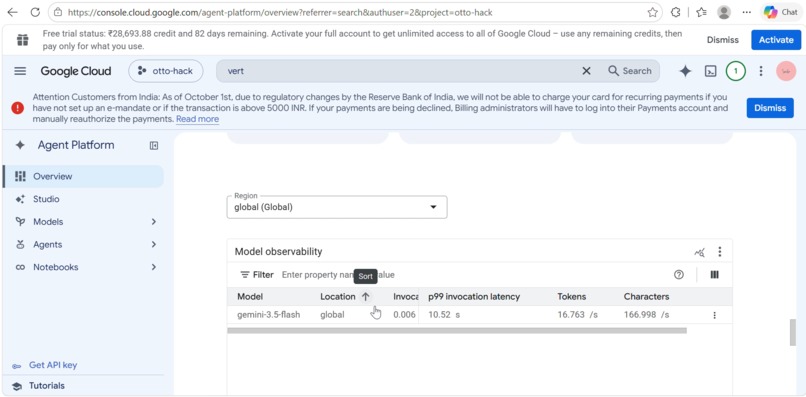Open the otto-hack project picker
The image size is (806, 397).
tap(166, 71)
